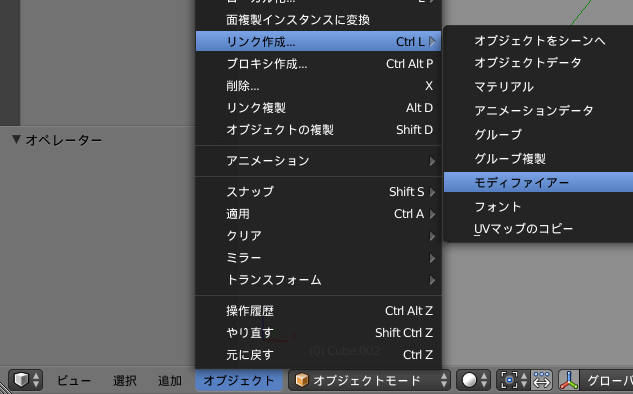Open the pivot point selector
The height and width of the screenshot is (394, 633).
tap(513, 380)
